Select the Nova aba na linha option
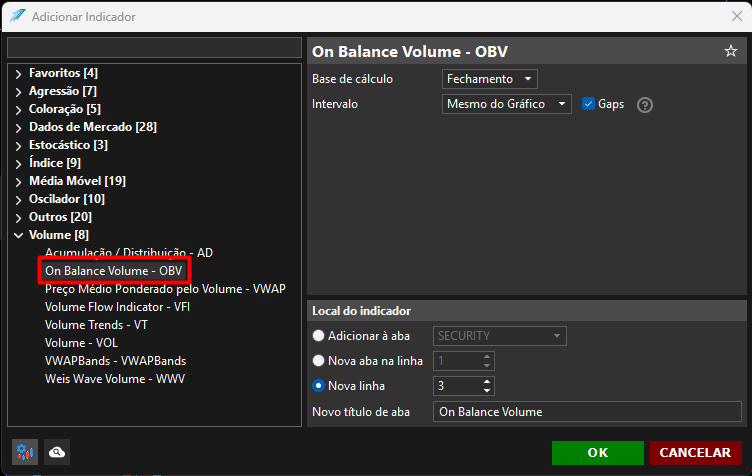Image resolution: width=752 pixels, height=476 pixels. [x=318, y=360]
